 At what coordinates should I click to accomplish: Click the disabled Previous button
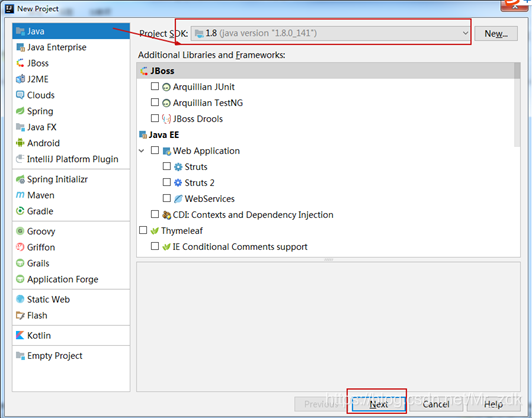322,404
